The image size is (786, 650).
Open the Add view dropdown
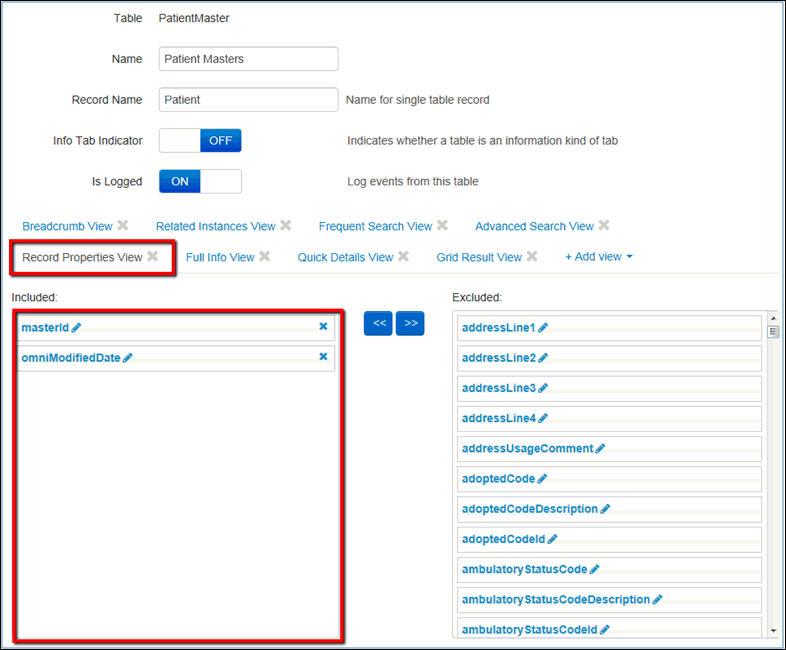[598, 257]
